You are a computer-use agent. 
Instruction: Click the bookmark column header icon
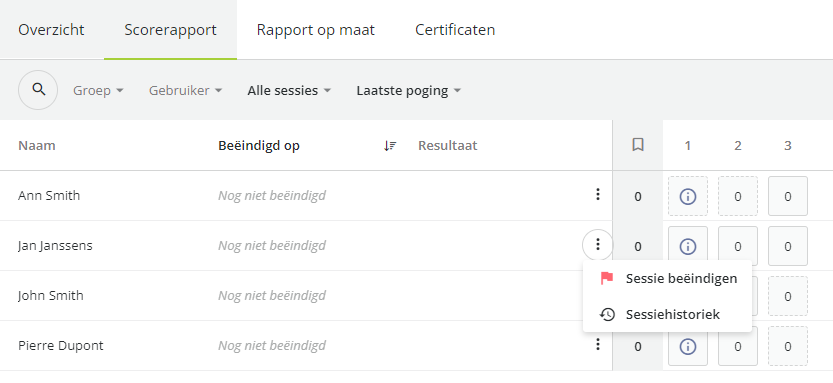coord(638,145)
